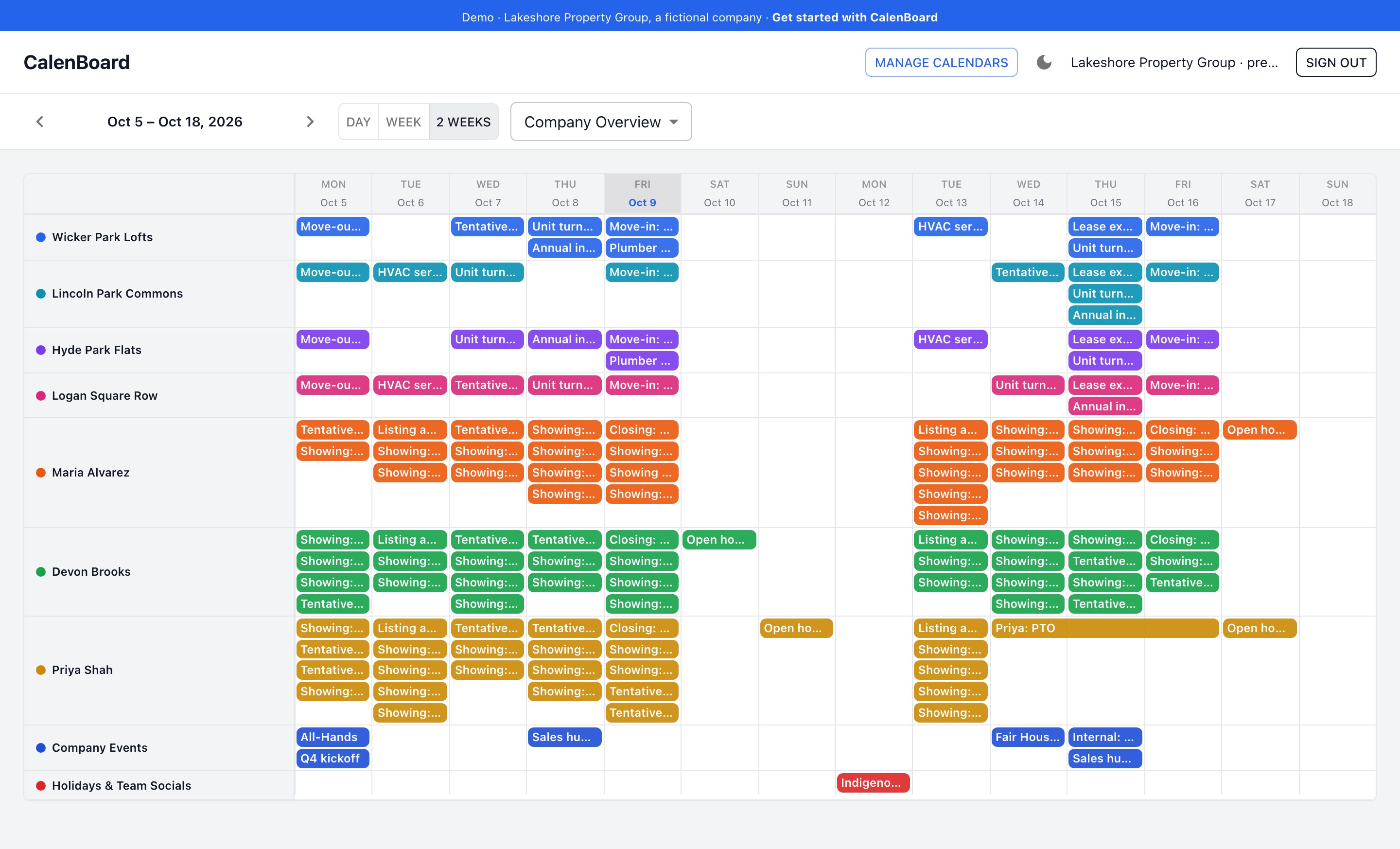The height and width of the screenshot is (849, 1400).
Task: Click the Wicker Park Lofts blue dot
Action: [41, 237]
